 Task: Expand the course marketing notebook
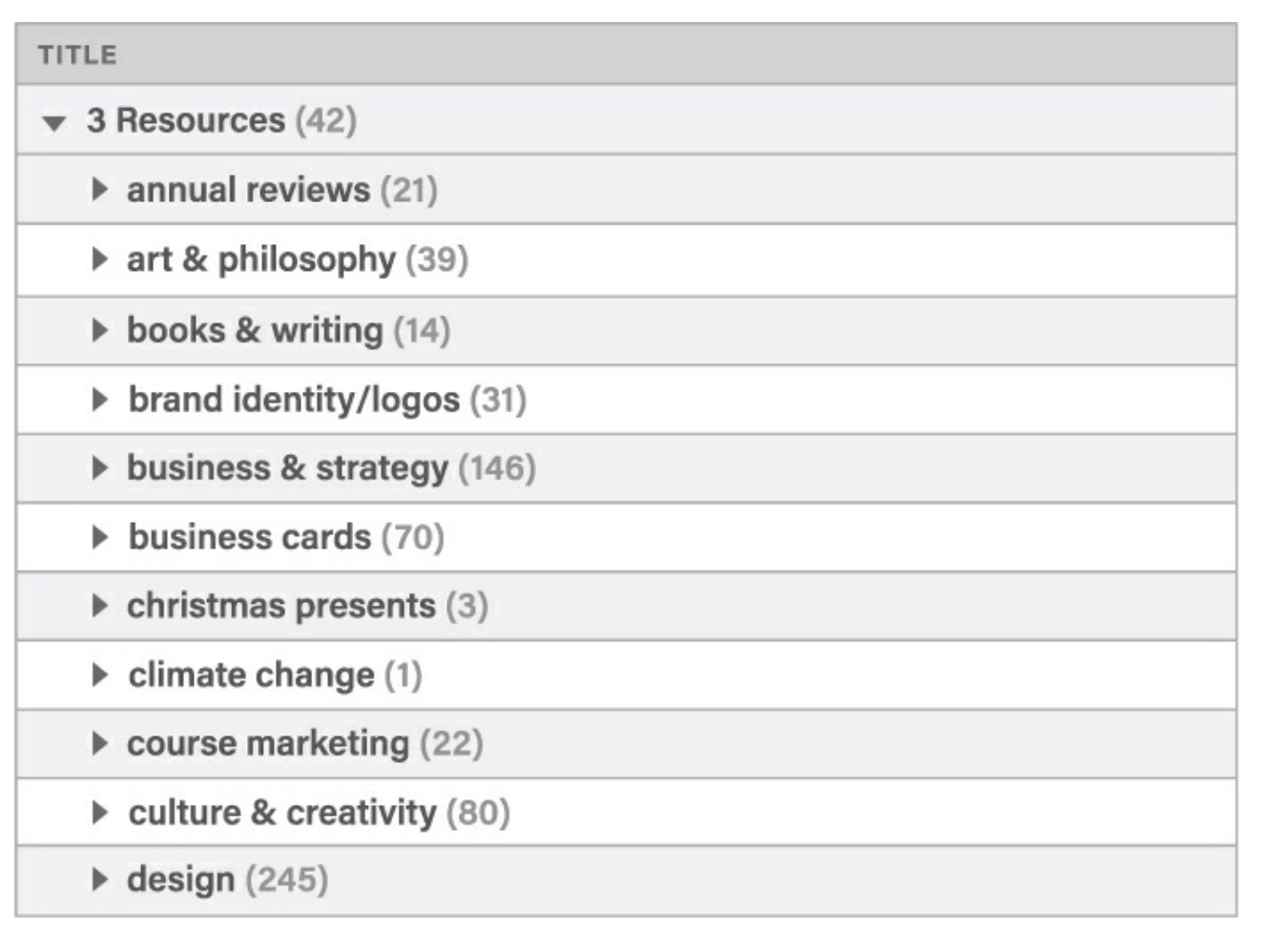(x=99, y=743)
